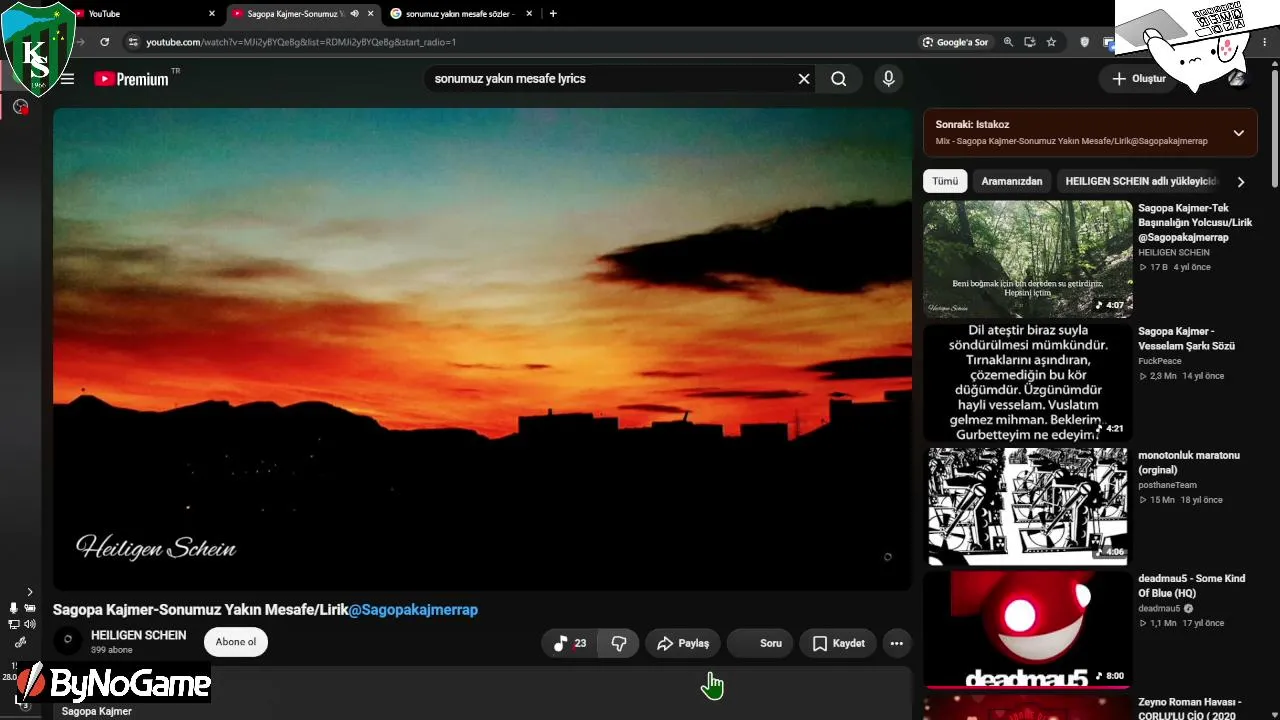1280x720 pixels.
Task: Open 'Zeyno Roman Havası' video title
Action: (x=1190, y=708)
